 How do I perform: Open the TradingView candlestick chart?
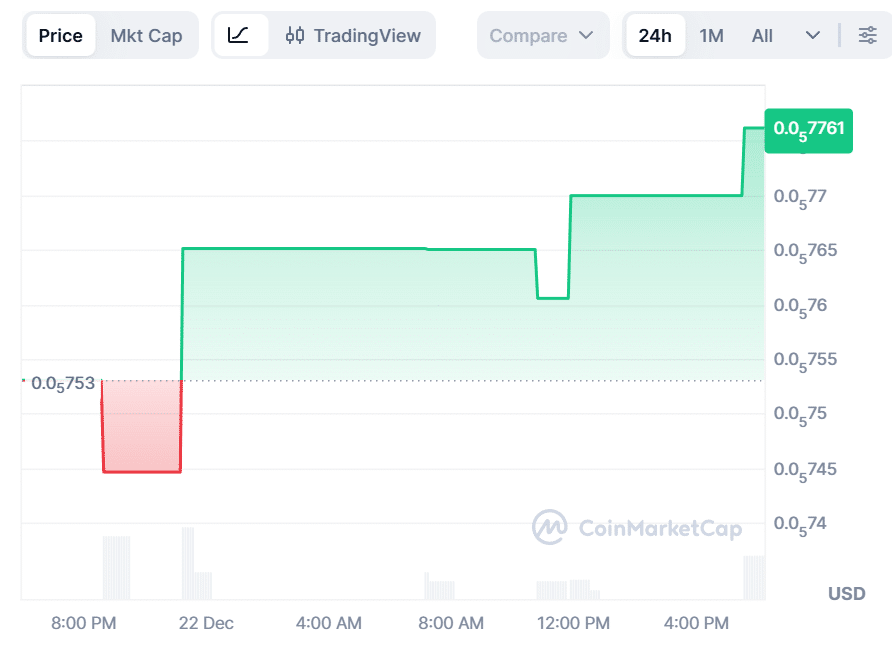tap(353, 36)
